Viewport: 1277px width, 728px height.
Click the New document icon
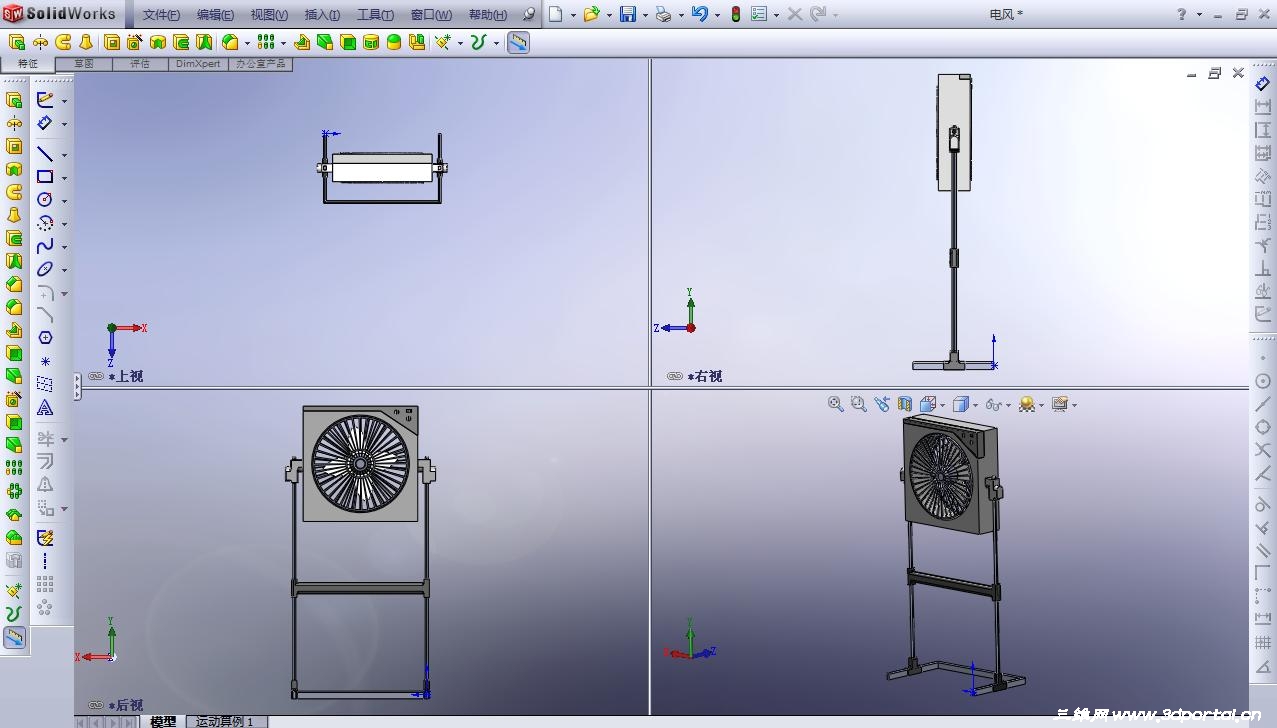tap(556, 14)
